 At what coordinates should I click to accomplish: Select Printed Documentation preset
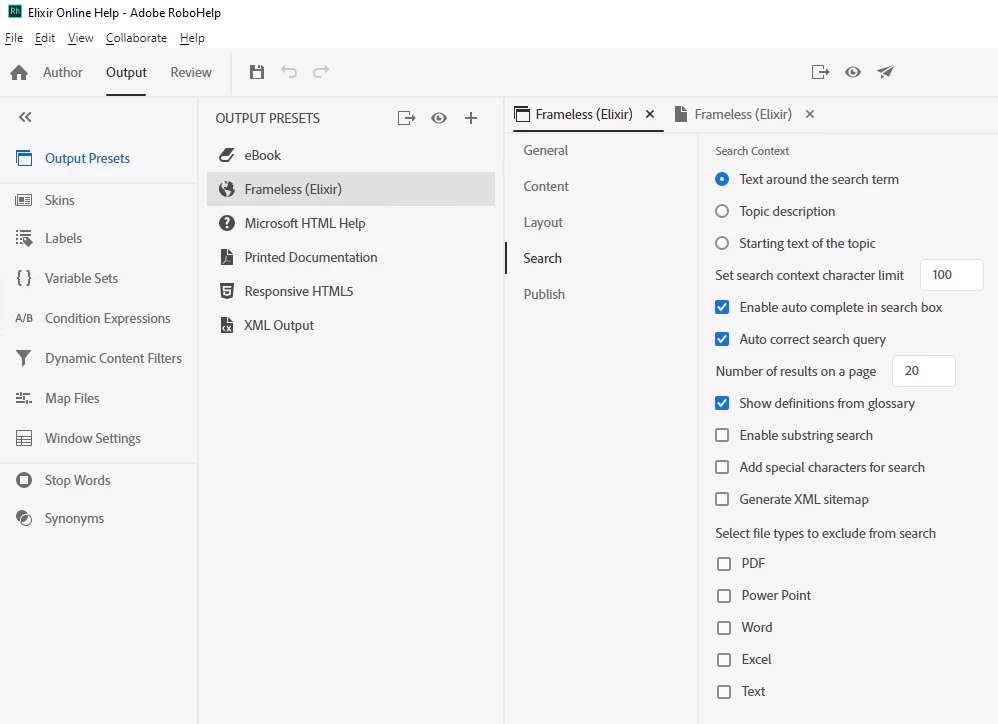pos(351,257)
